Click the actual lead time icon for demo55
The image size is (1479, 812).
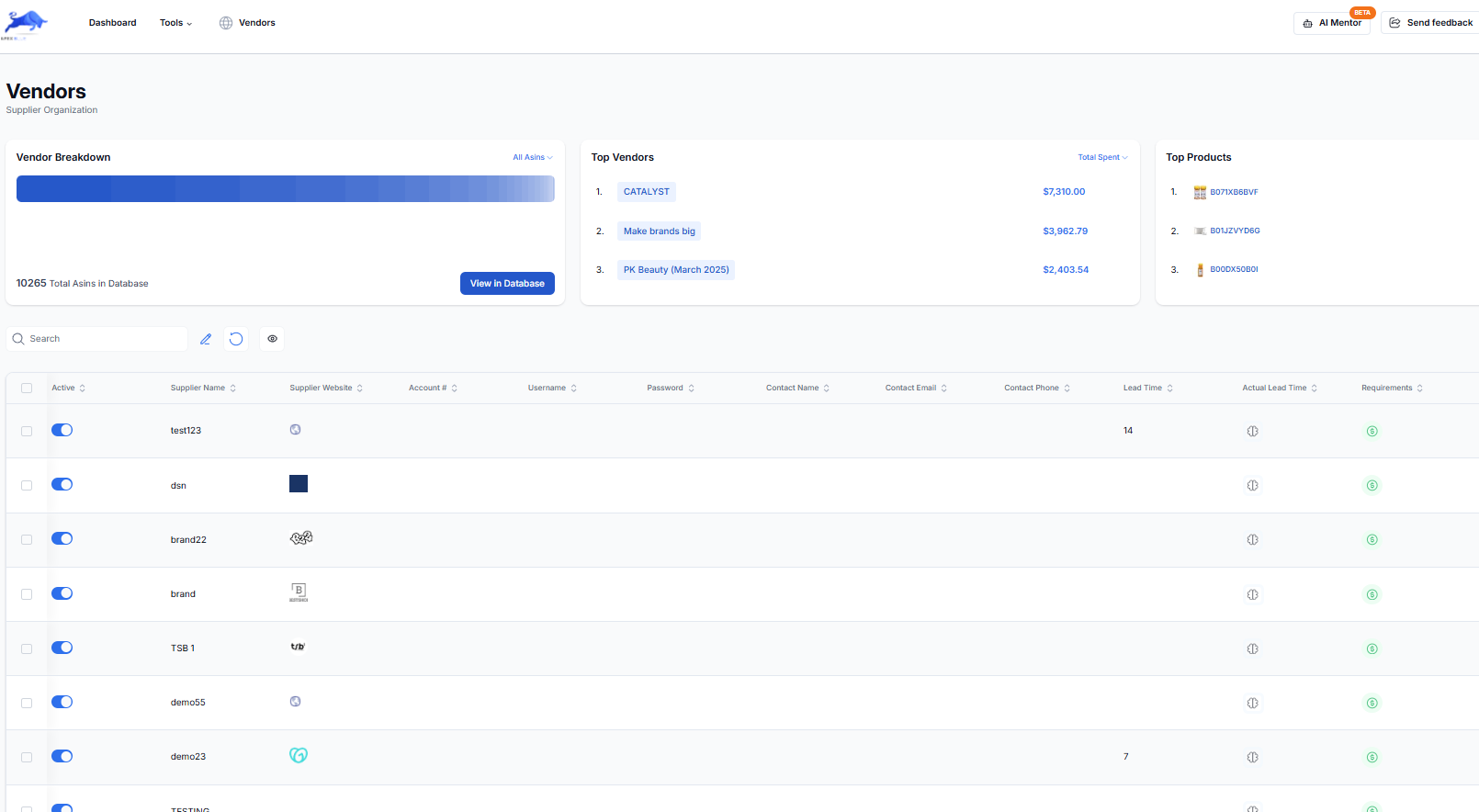point(1252,703)
